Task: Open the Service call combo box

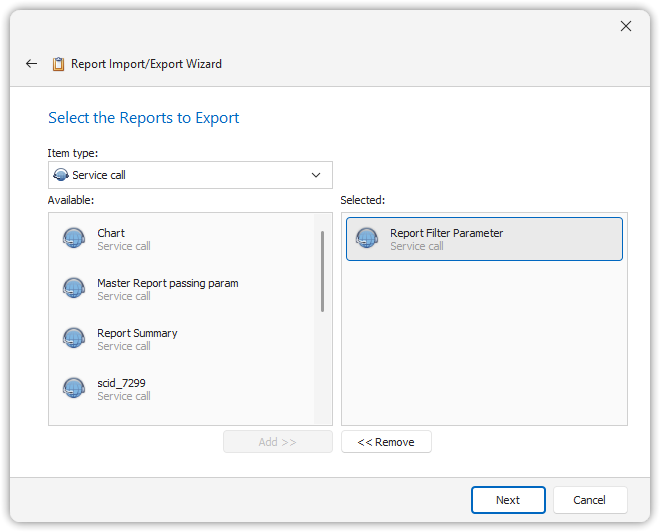Action: (190, 175)
